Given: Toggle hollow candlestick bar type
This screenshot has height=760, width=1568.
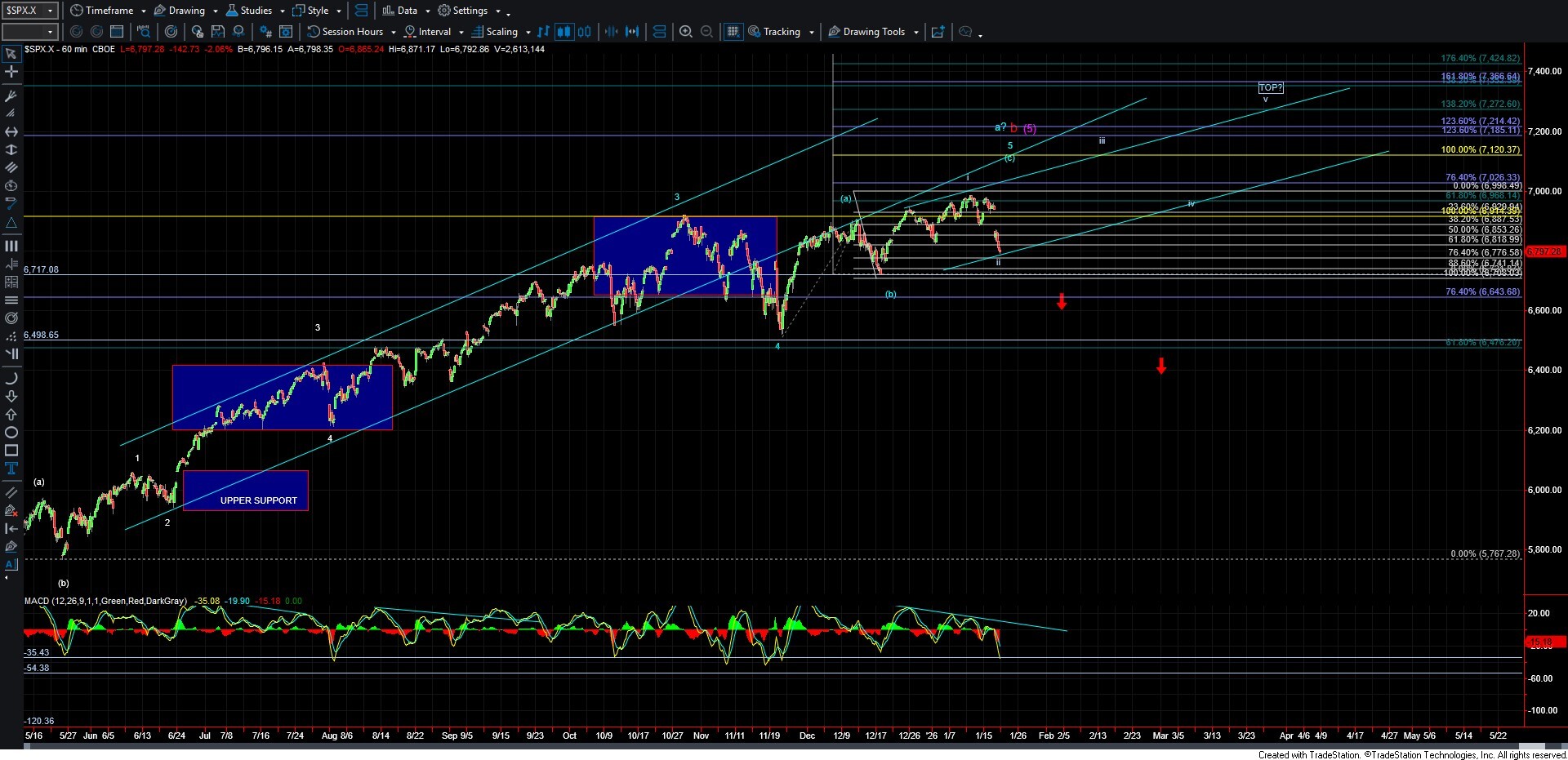Looking at the screenshot, I should click(x=585, y=32).
